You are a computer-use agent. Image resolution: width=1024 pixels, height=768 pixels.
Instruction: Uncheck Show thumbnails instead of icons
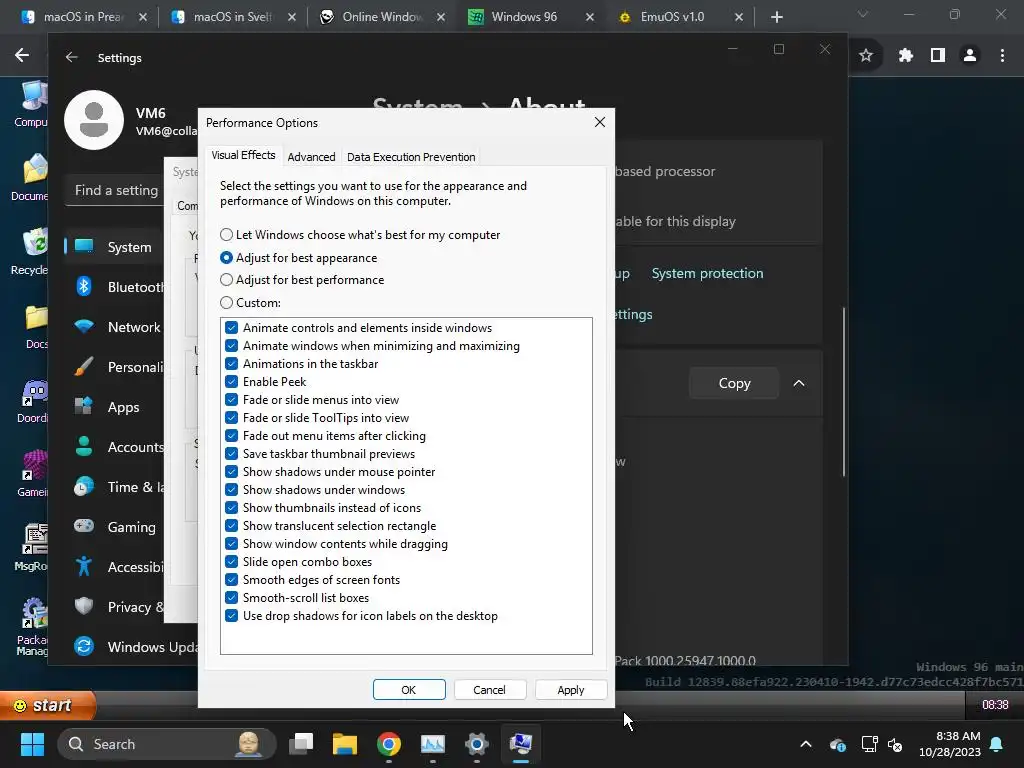[x=231, y=507]
